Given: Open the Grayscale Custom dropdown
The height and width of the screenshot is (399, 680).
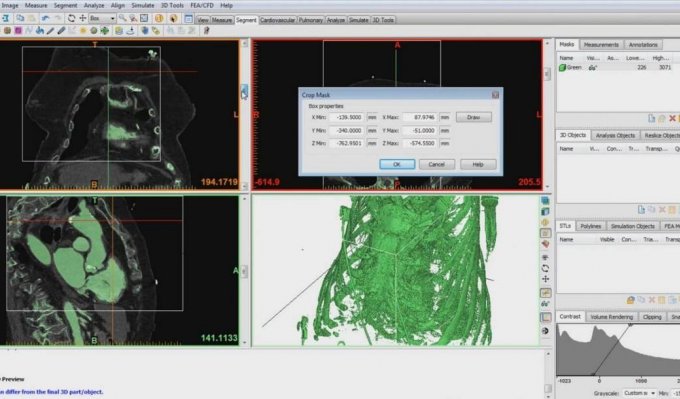Looking at the screenshot, I should (640, 393).
